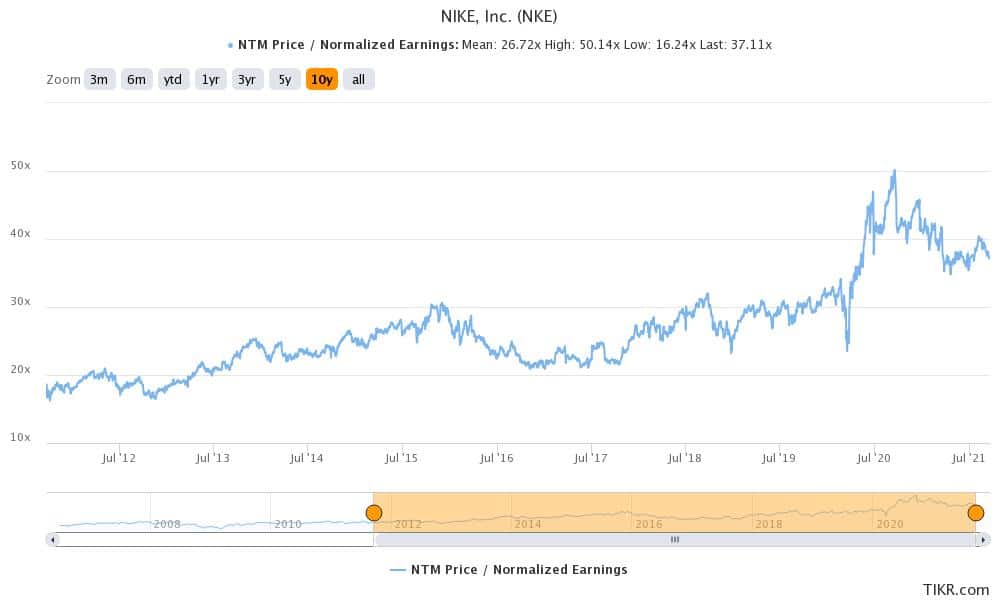
Task: Click the Jul '21 x-axis label
Action: pos(968,458)
